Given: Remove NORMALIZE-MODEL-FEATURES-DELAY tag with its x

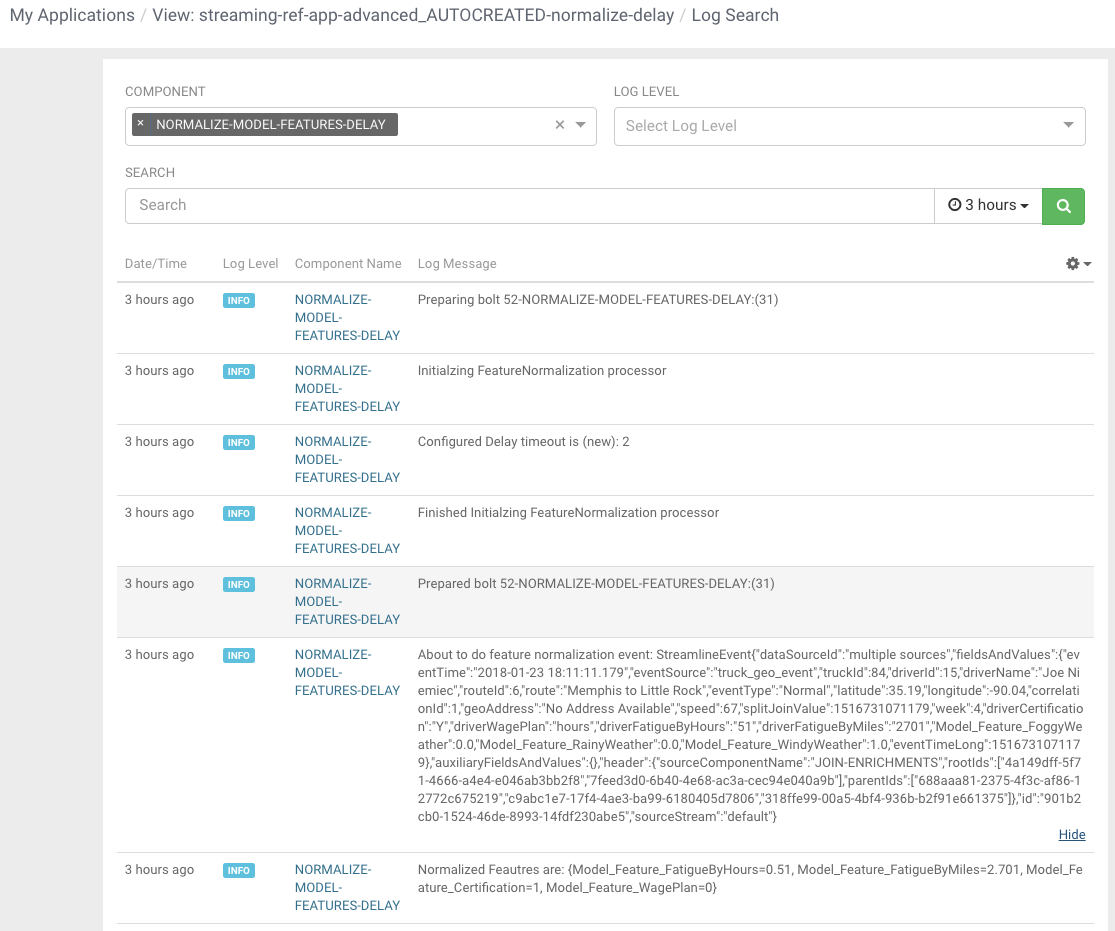Looking at the screenshot, I should point(141,124).
